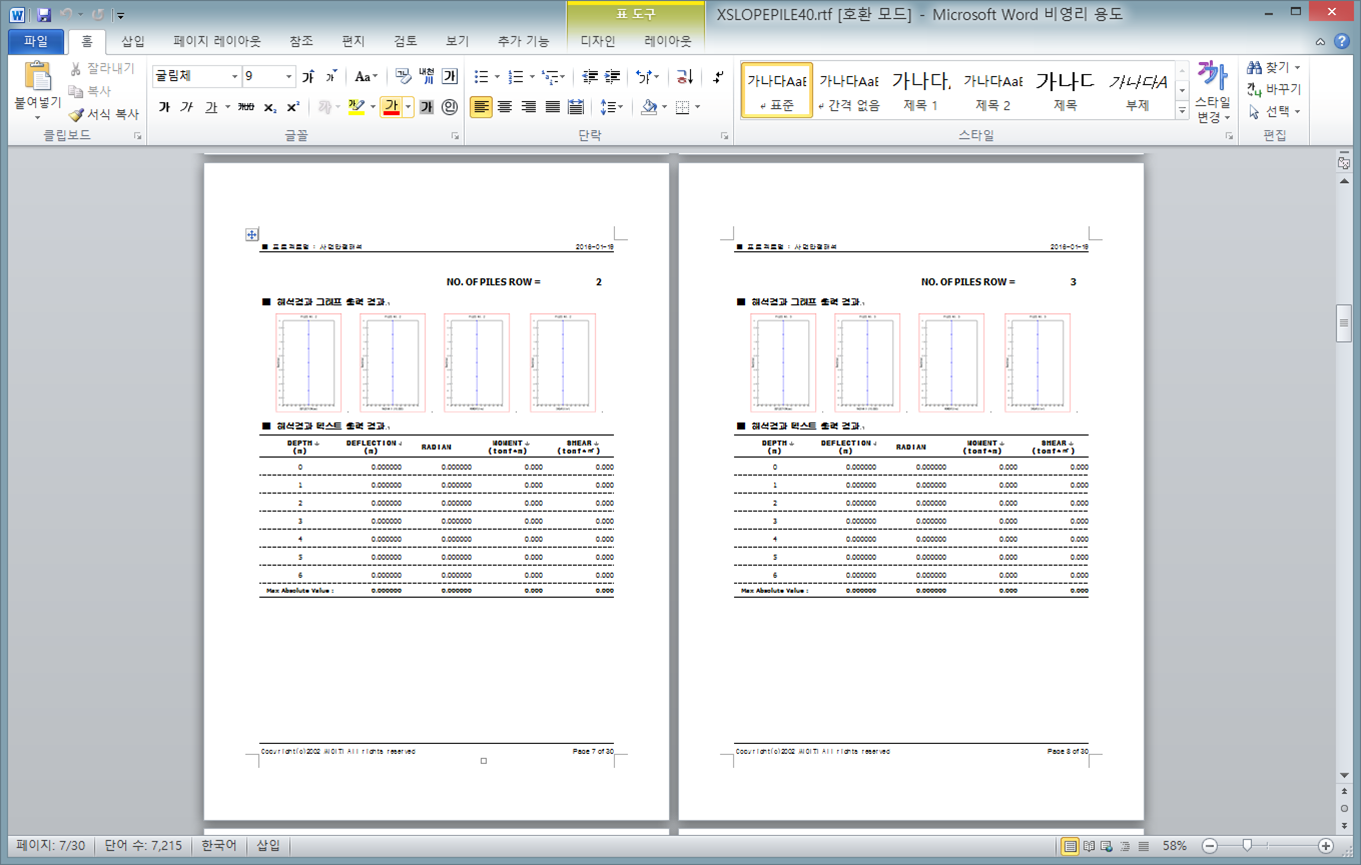
Task: Switch to the 삽입 (Insert) tab
Action: click(x=132, y=41)
